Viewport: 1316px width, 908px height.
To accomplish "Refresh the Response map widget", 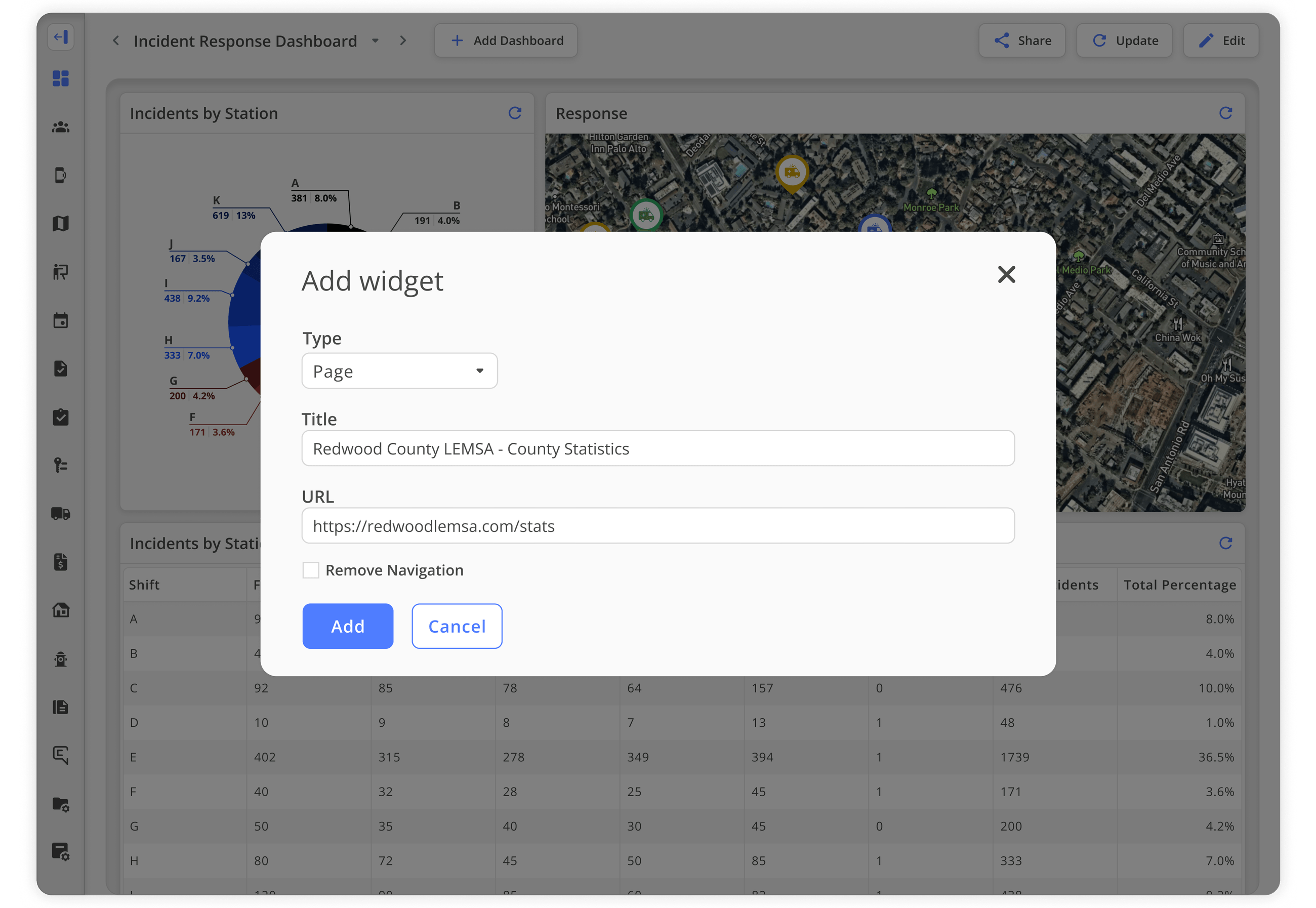I will (1225, 113).
